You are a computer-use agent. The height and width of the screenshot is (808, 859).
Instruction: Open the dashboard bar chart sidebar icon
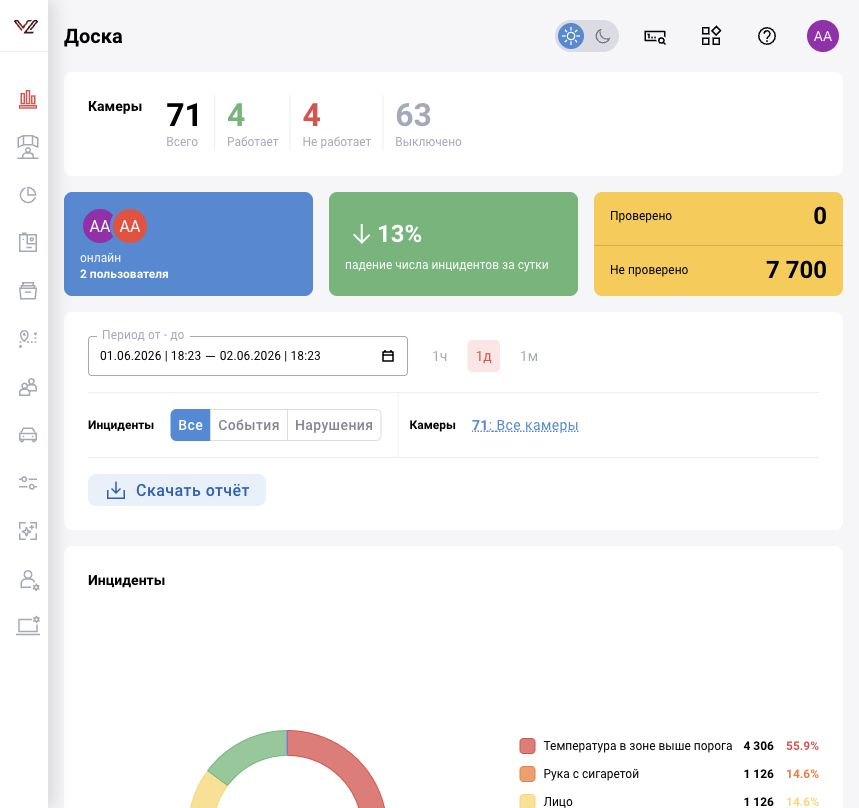coord(28,100)
